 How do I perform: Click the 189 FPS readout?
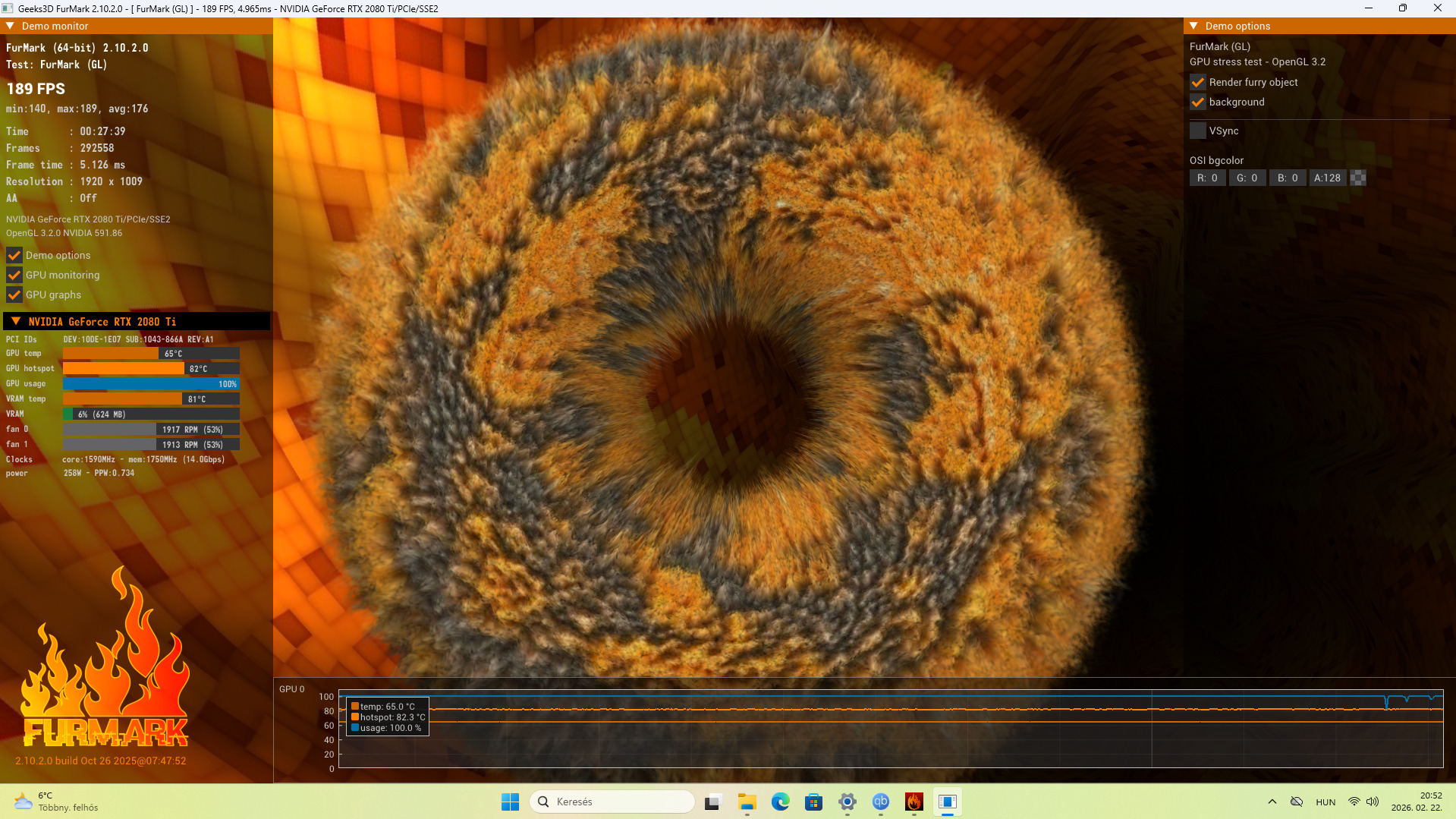(36, 89)
